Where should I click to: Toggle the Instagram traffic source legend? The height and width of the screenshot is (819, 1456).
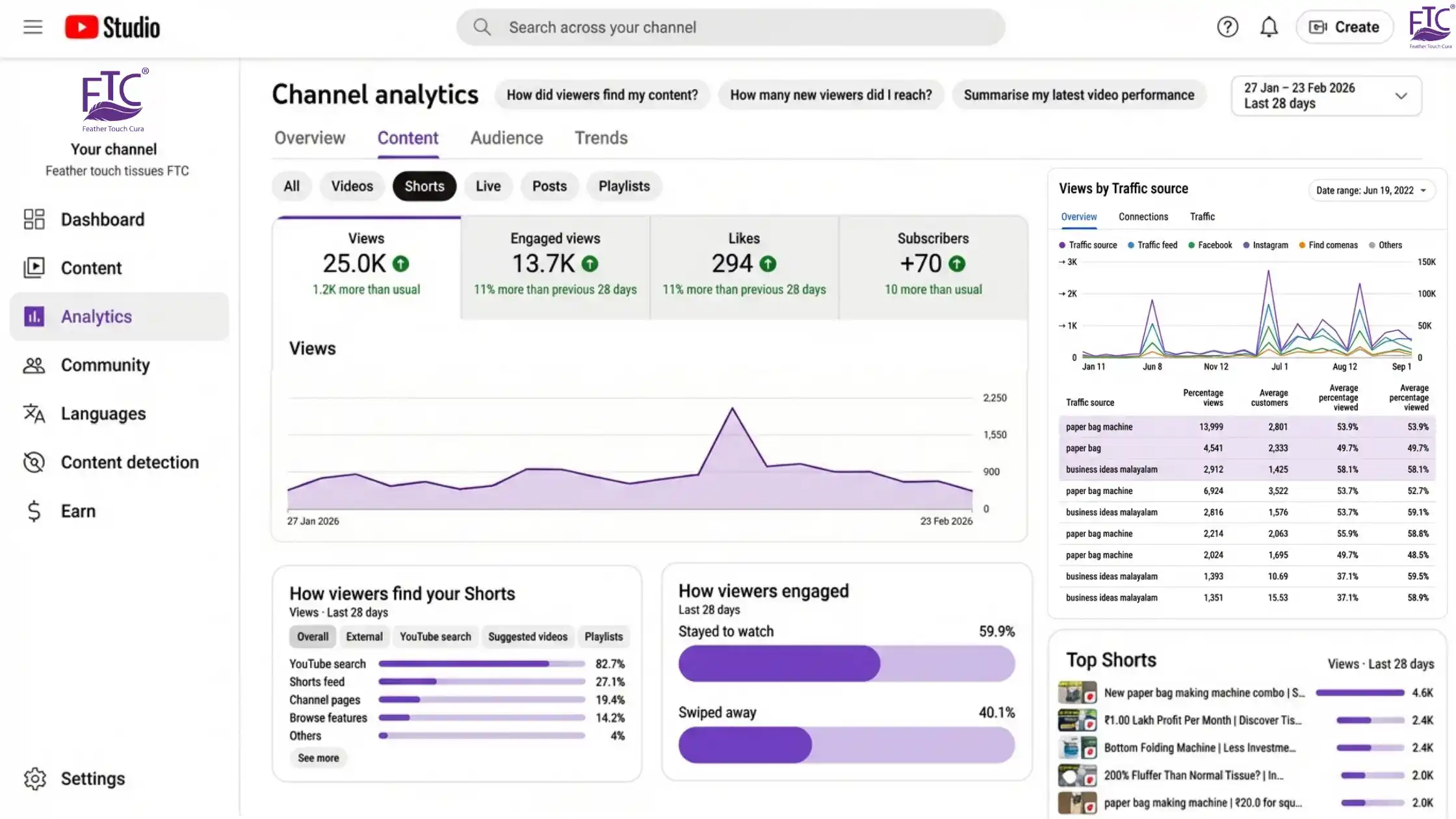coord(1266,245)
